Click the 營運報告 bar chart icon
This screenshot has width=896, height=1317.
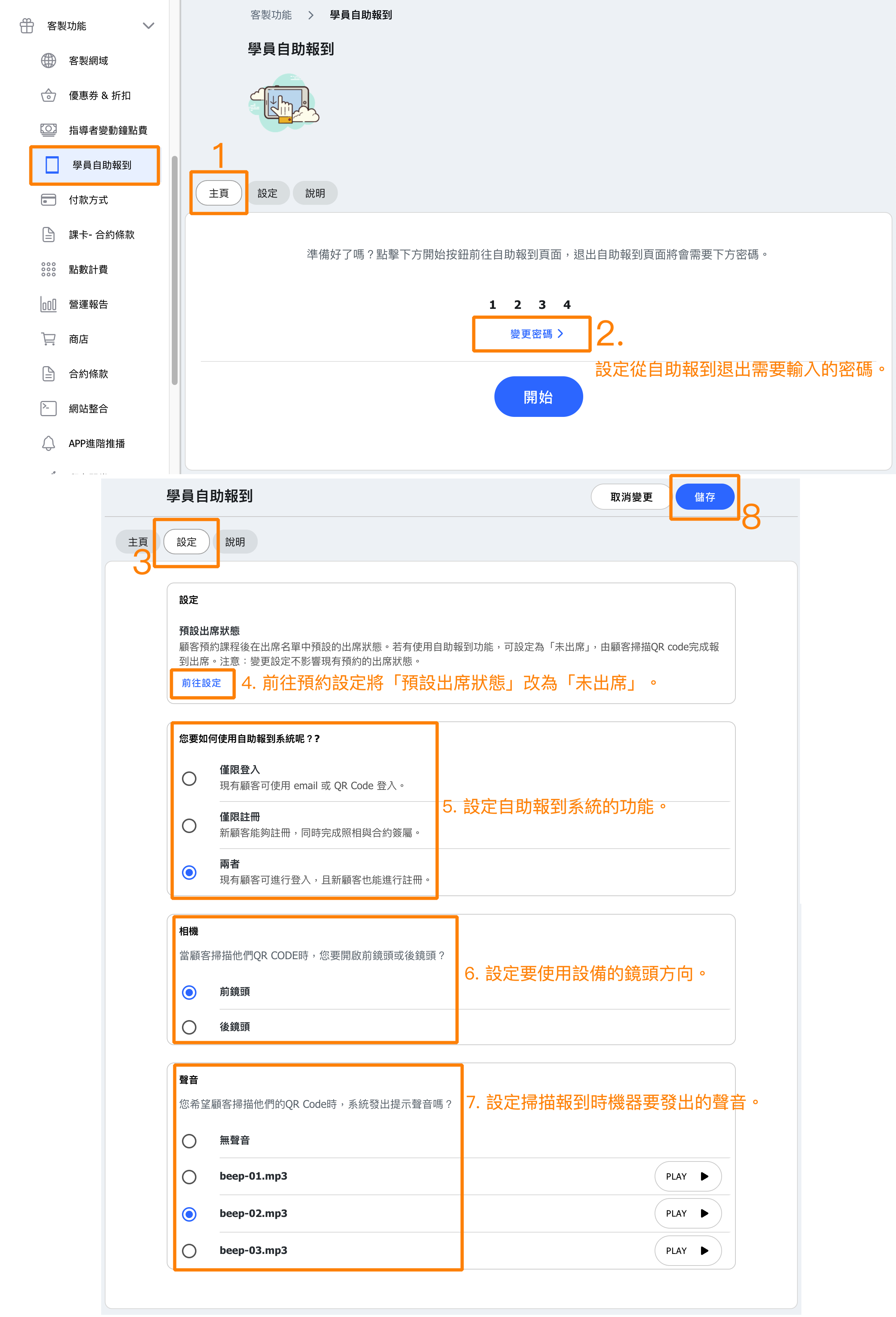pyautogui.click(x=49, y=304)
